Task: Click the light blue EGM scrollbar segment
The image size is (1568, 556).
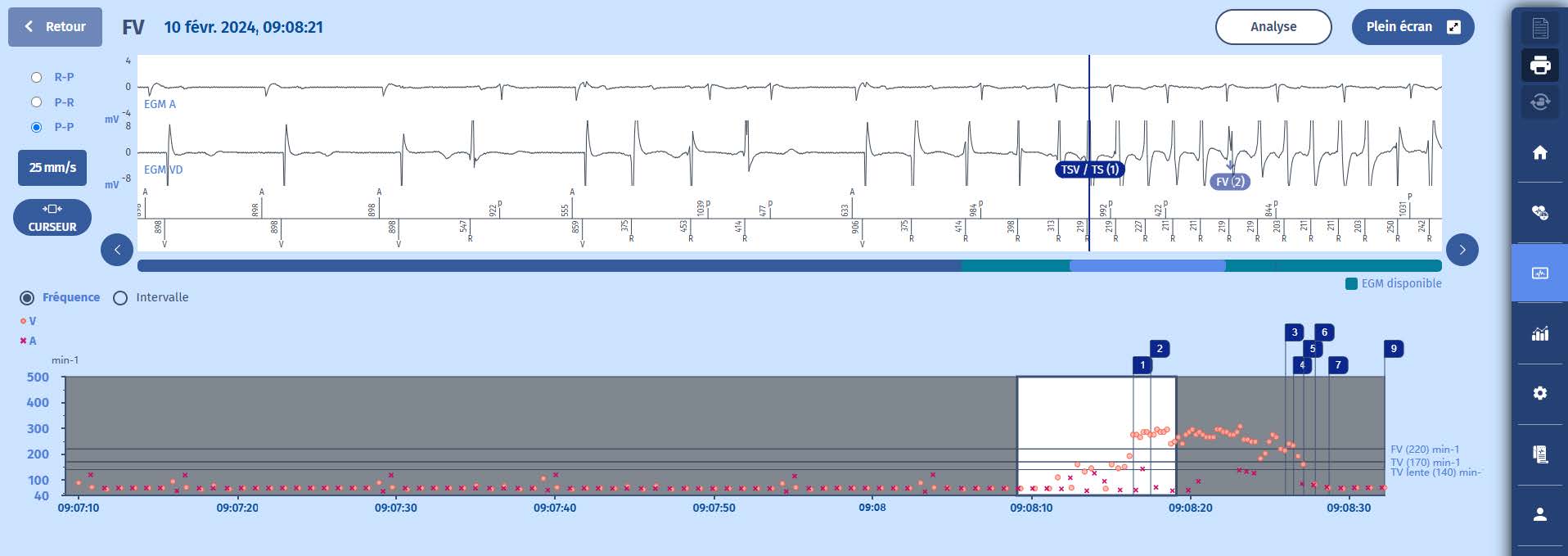Action: 1147,266
